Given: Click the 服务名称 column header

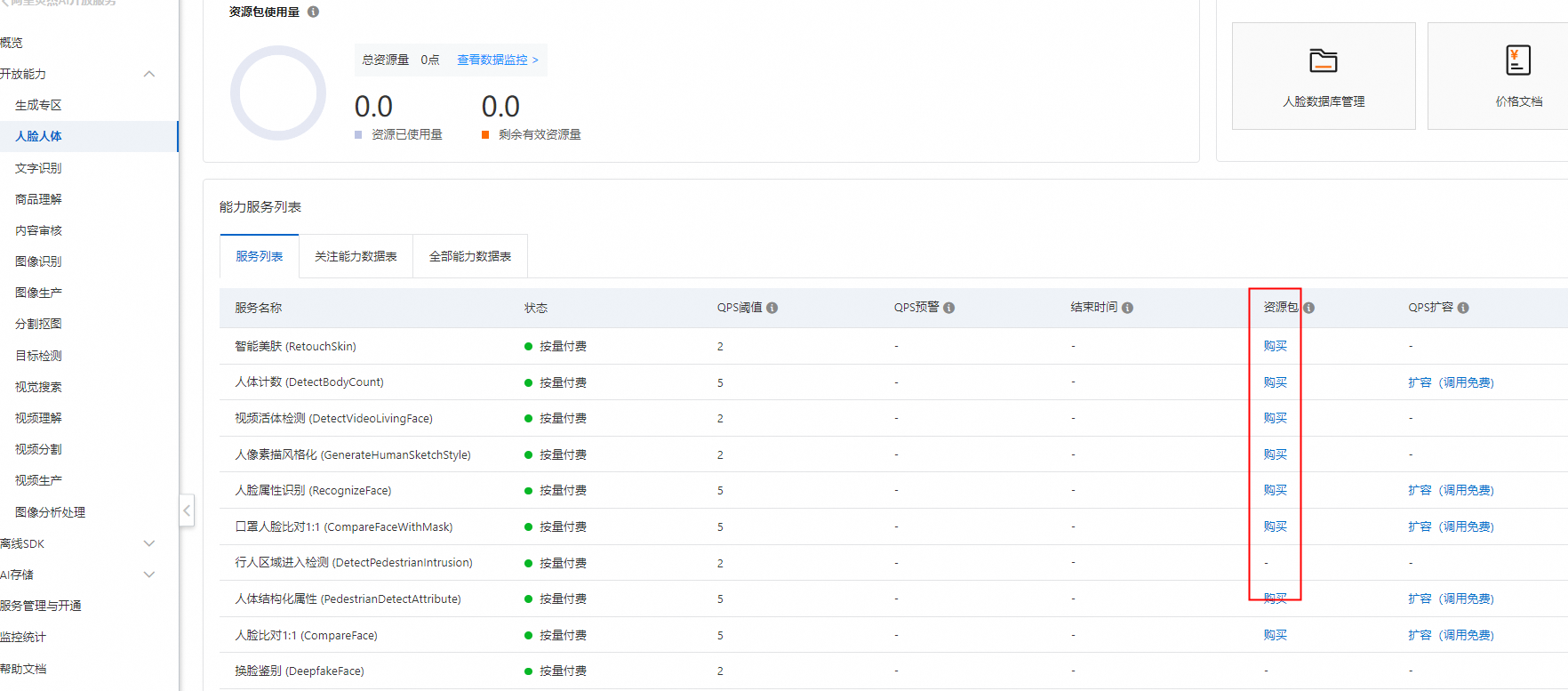Looking at the screenshot, I should (259, 308).
